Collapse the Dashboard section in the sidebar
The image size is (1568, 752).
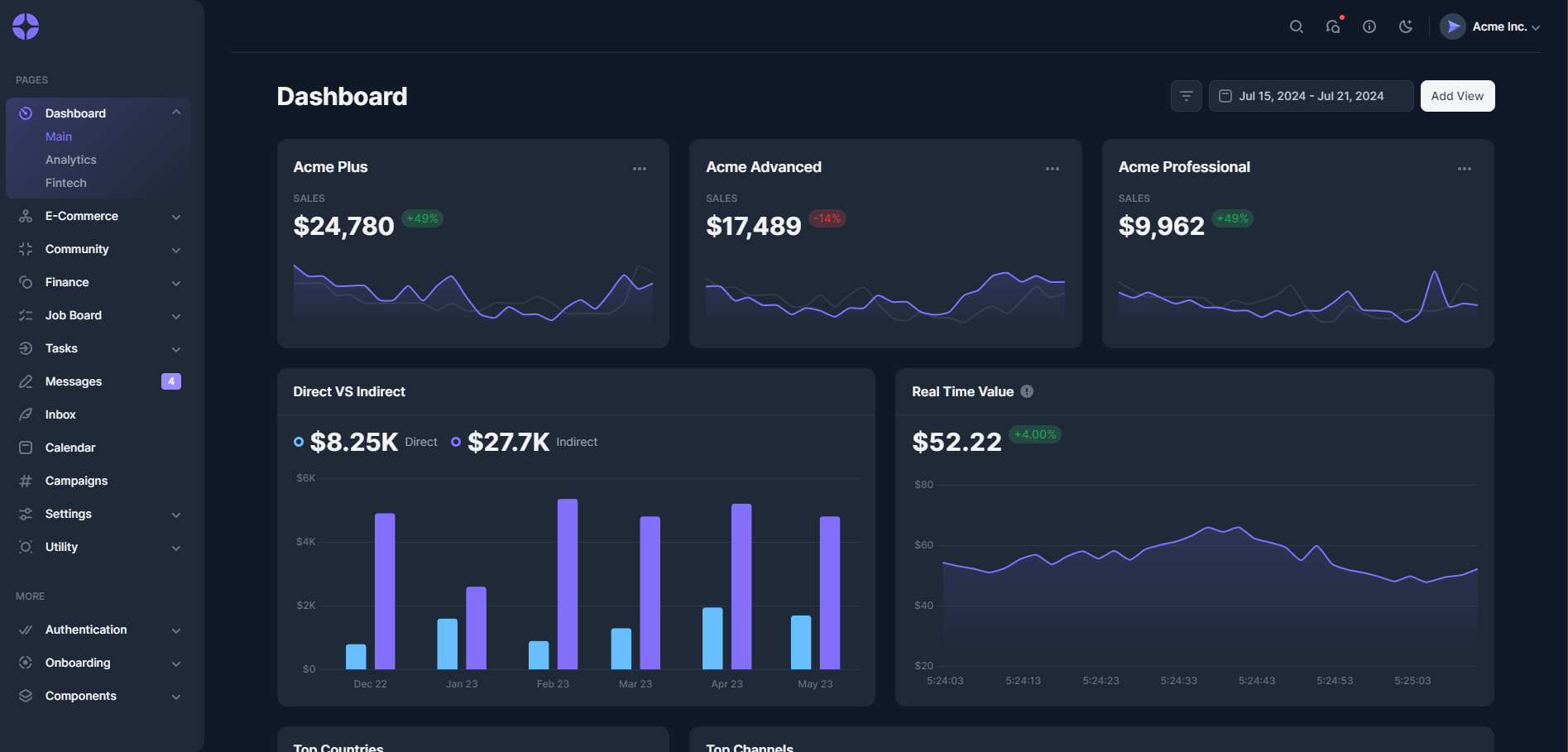(x=175, y=112)
